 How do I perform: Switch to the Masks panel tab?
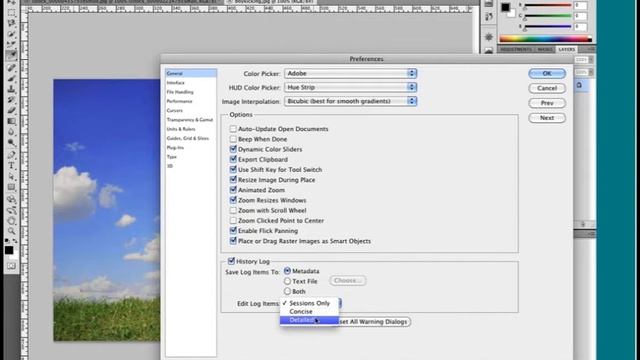(545, 49)
